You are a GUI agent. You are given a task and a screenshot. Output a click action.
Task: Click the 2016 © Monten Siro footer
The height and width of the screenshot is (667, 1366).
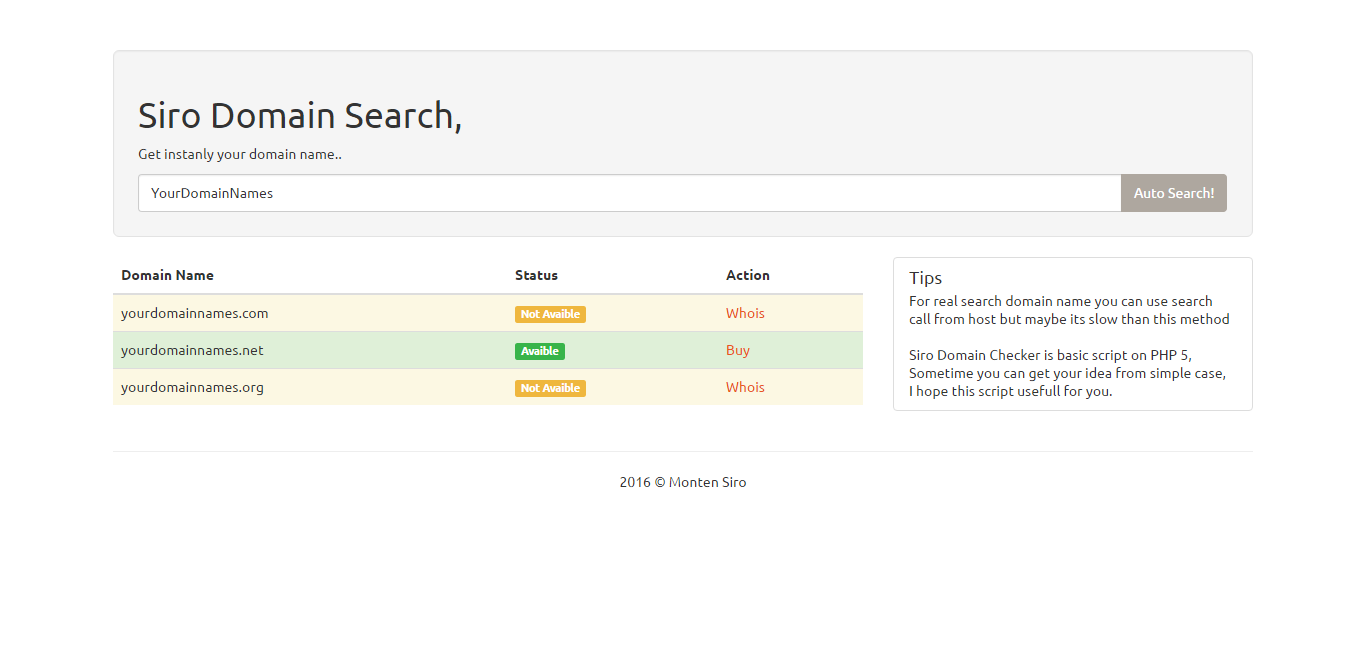click(x=683, y=482)
